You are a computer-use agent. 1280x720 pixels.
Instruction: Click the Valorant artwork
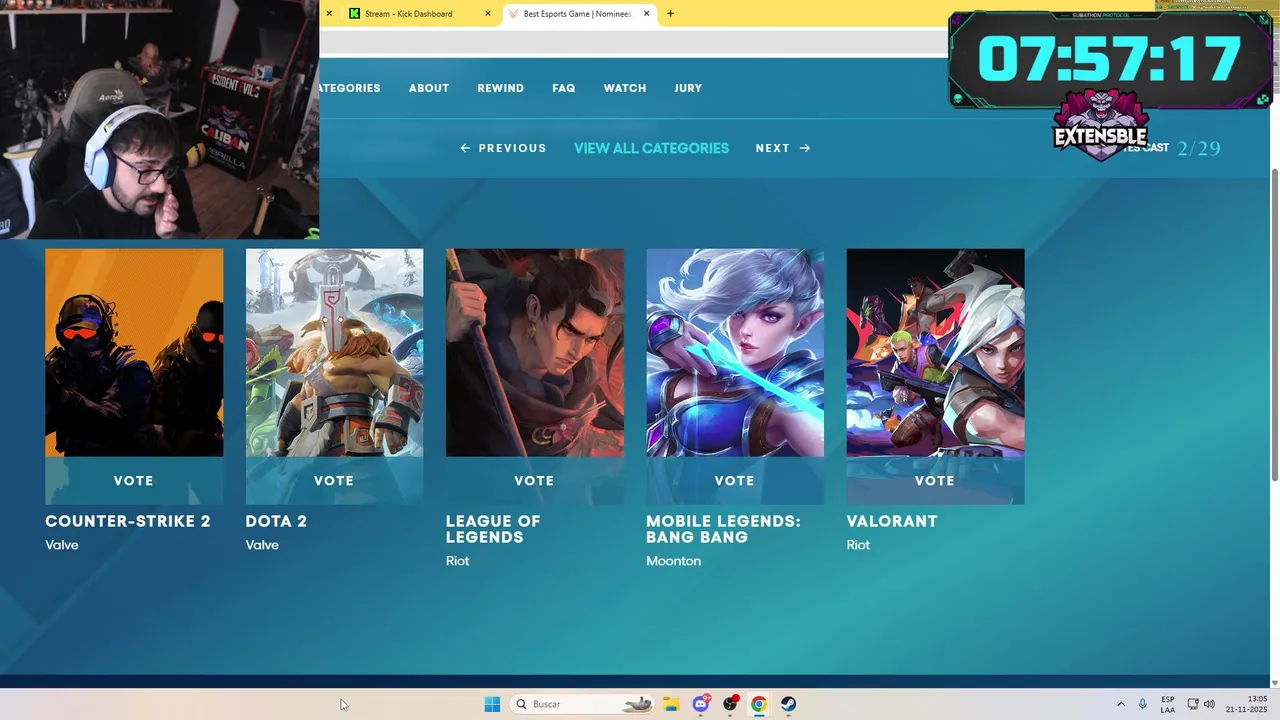(x=935, y=353)
